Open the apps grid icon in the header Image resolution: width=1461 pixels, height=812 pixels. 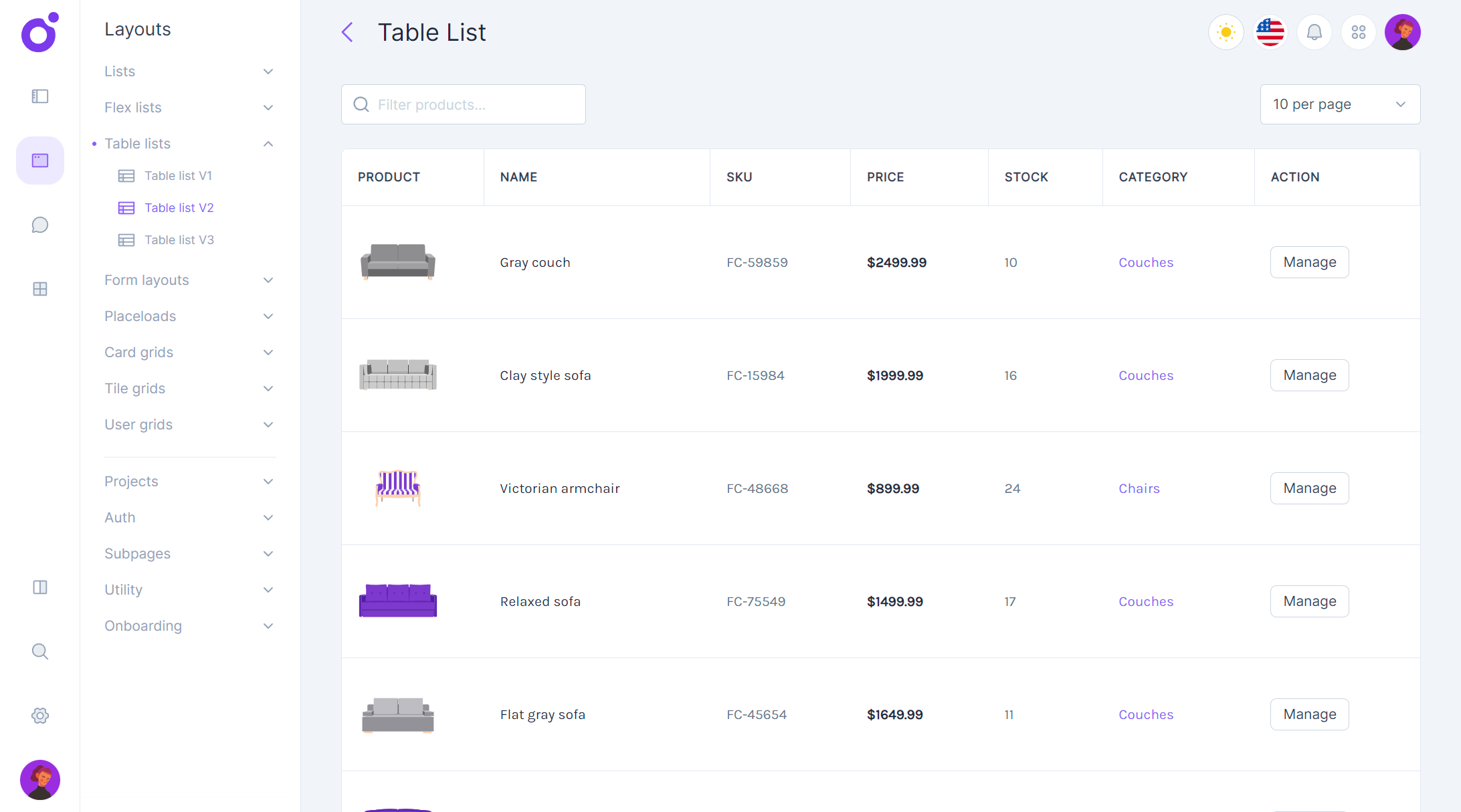(x=1358, y=31)
